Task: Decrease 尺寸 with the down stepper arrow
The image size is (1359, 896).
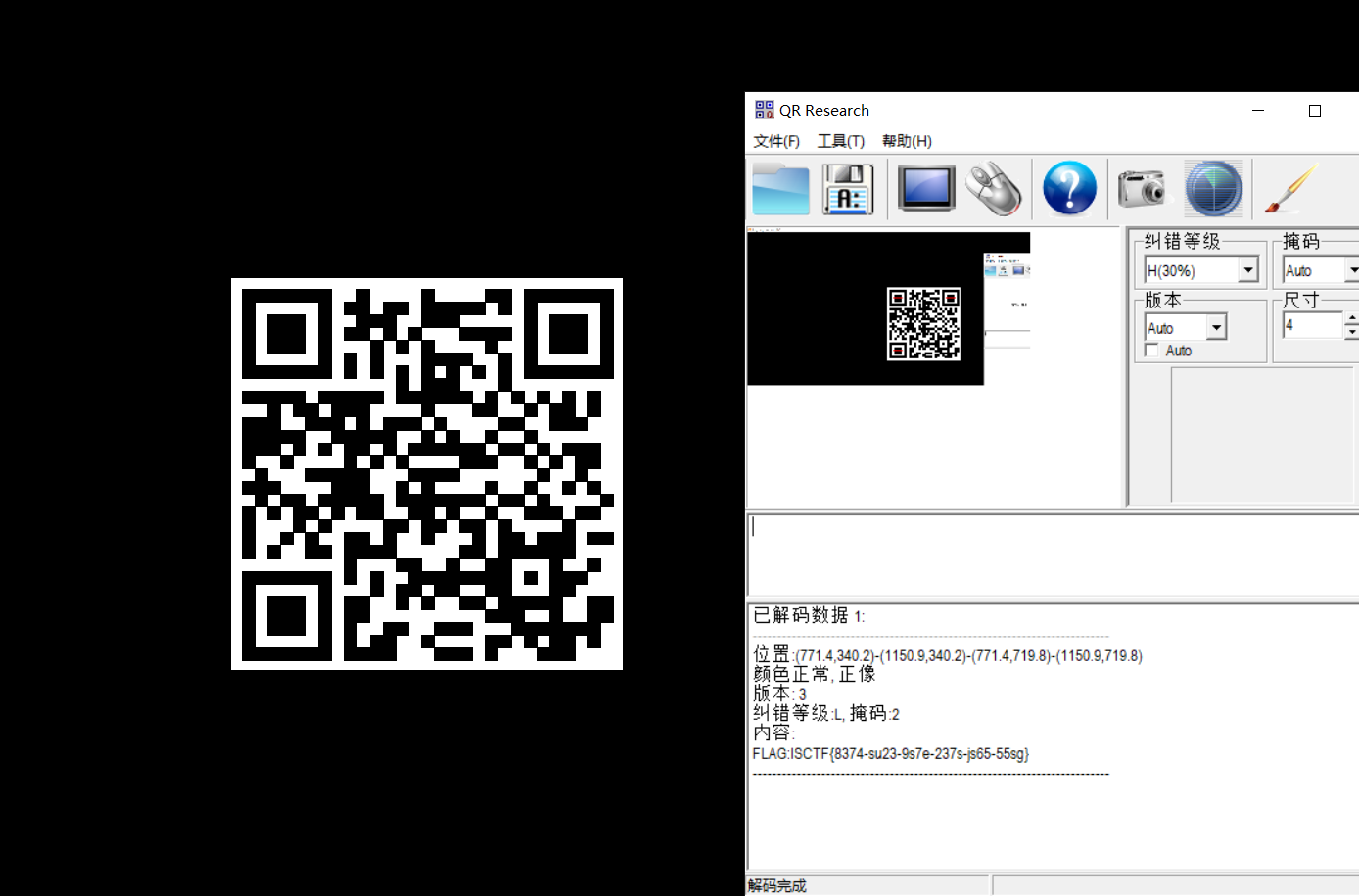Action: click(1351, 332)
